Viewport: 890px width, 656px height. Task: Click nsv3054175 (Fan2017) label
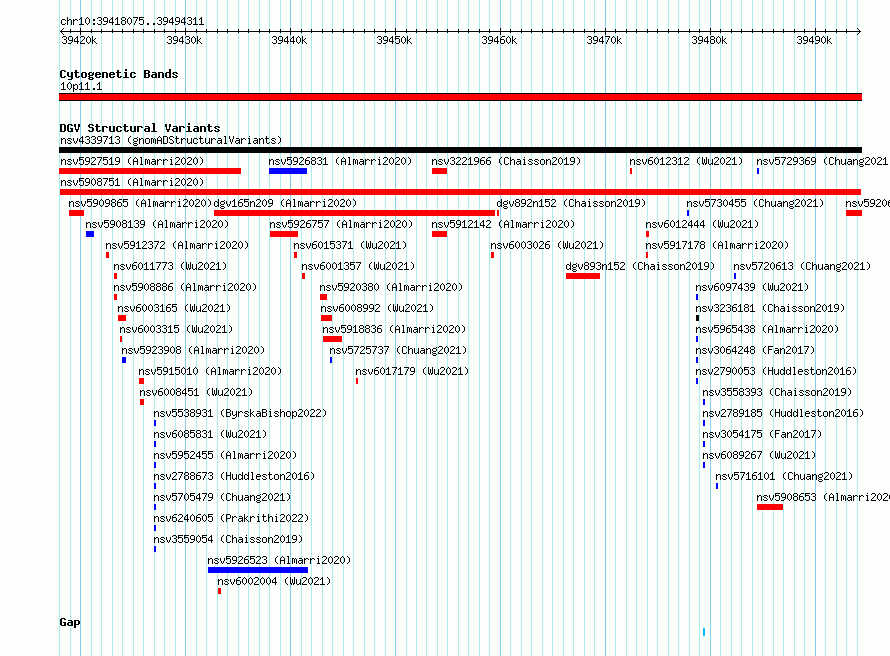[762, 434]
